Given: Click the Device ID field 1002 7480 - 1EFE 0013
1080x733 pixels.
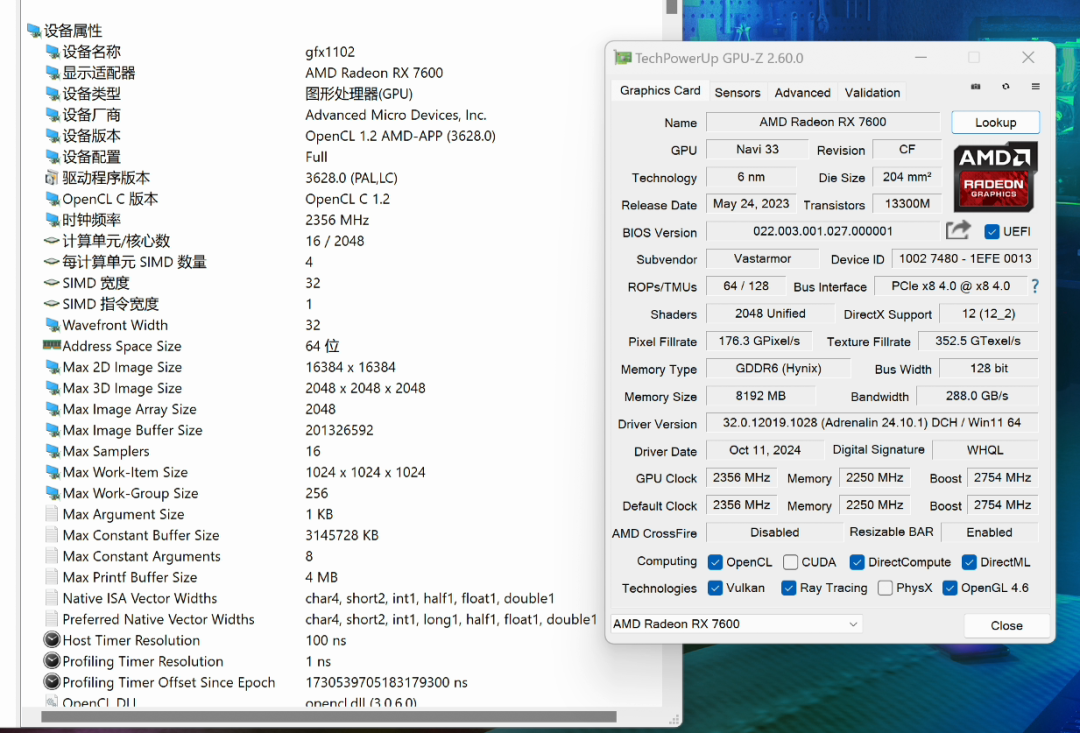Looking at the screenshot, I should click(x=965, y=258).
